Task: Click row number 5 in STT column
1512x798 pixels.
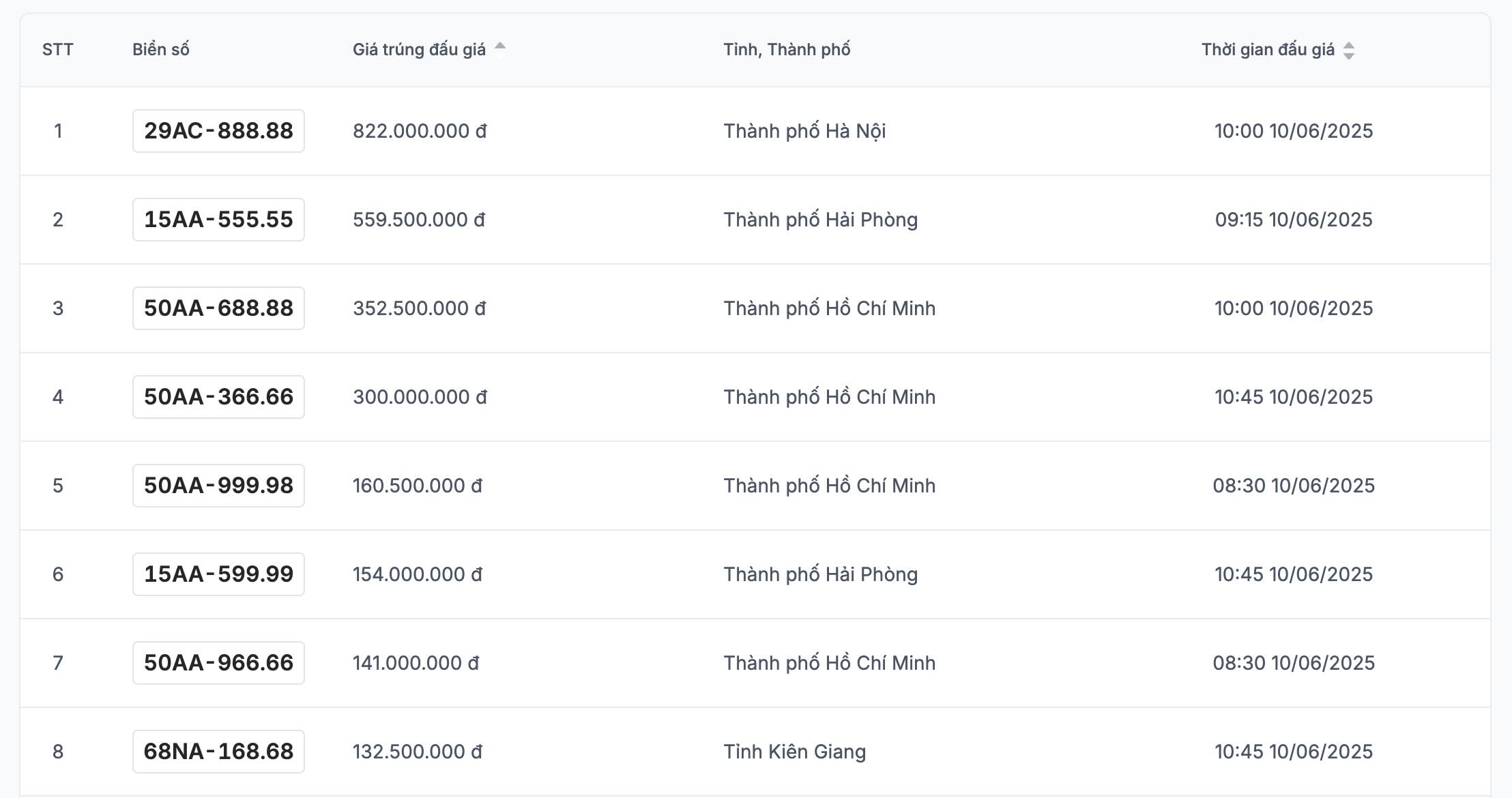Action: [x=58, y=486]
